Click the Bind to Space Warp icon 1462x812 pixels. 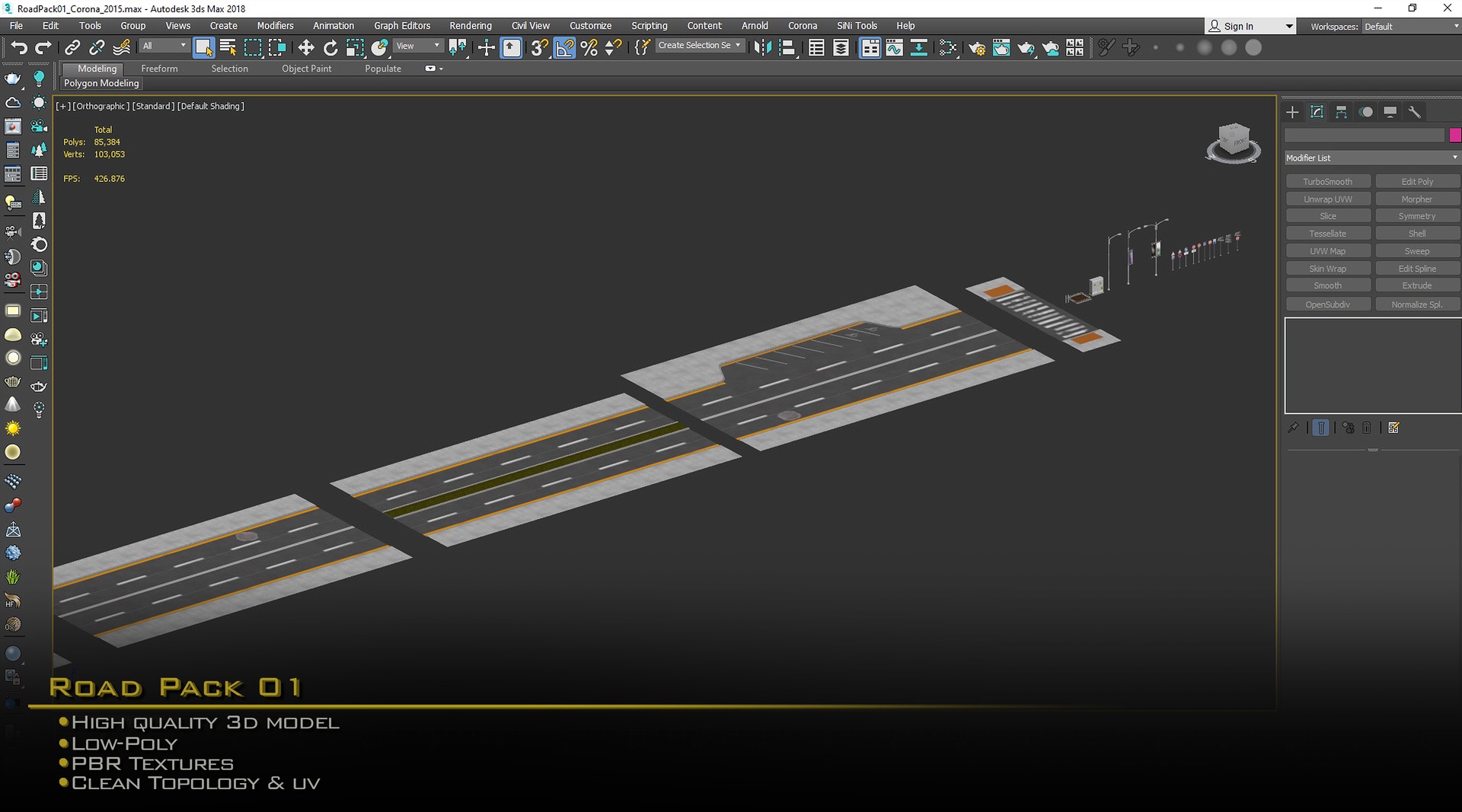(121, 48)
